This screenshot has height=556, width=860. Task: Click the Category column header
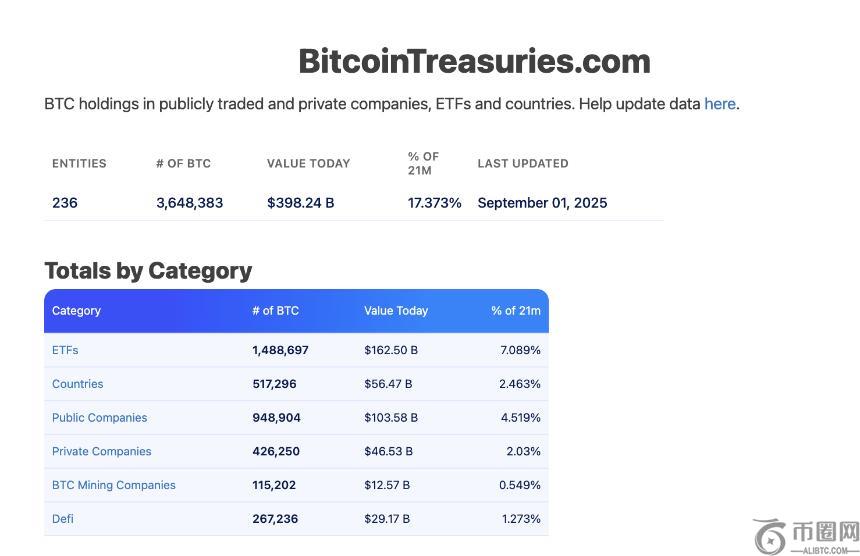76,311
